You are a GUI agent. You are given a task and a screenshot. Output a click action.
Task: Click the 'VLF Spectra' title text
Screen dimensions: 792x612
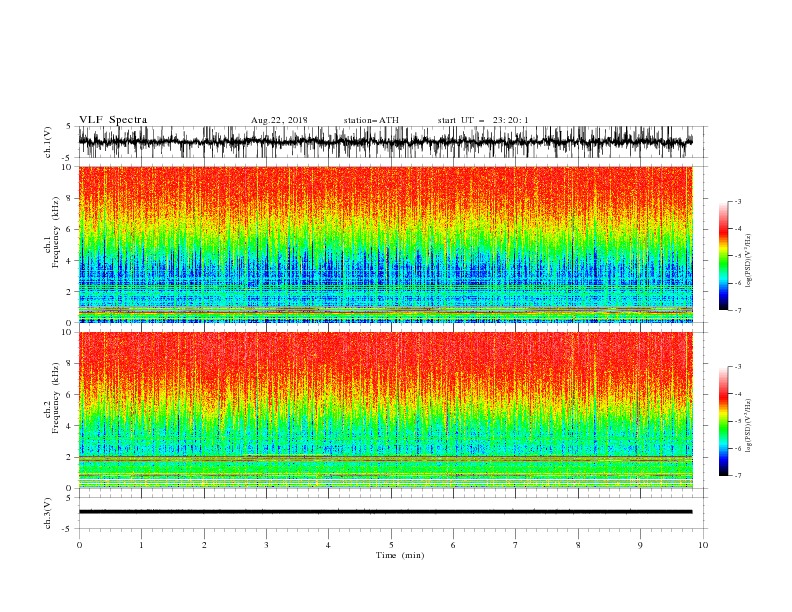pyautogui.click(x=113, y=120)
